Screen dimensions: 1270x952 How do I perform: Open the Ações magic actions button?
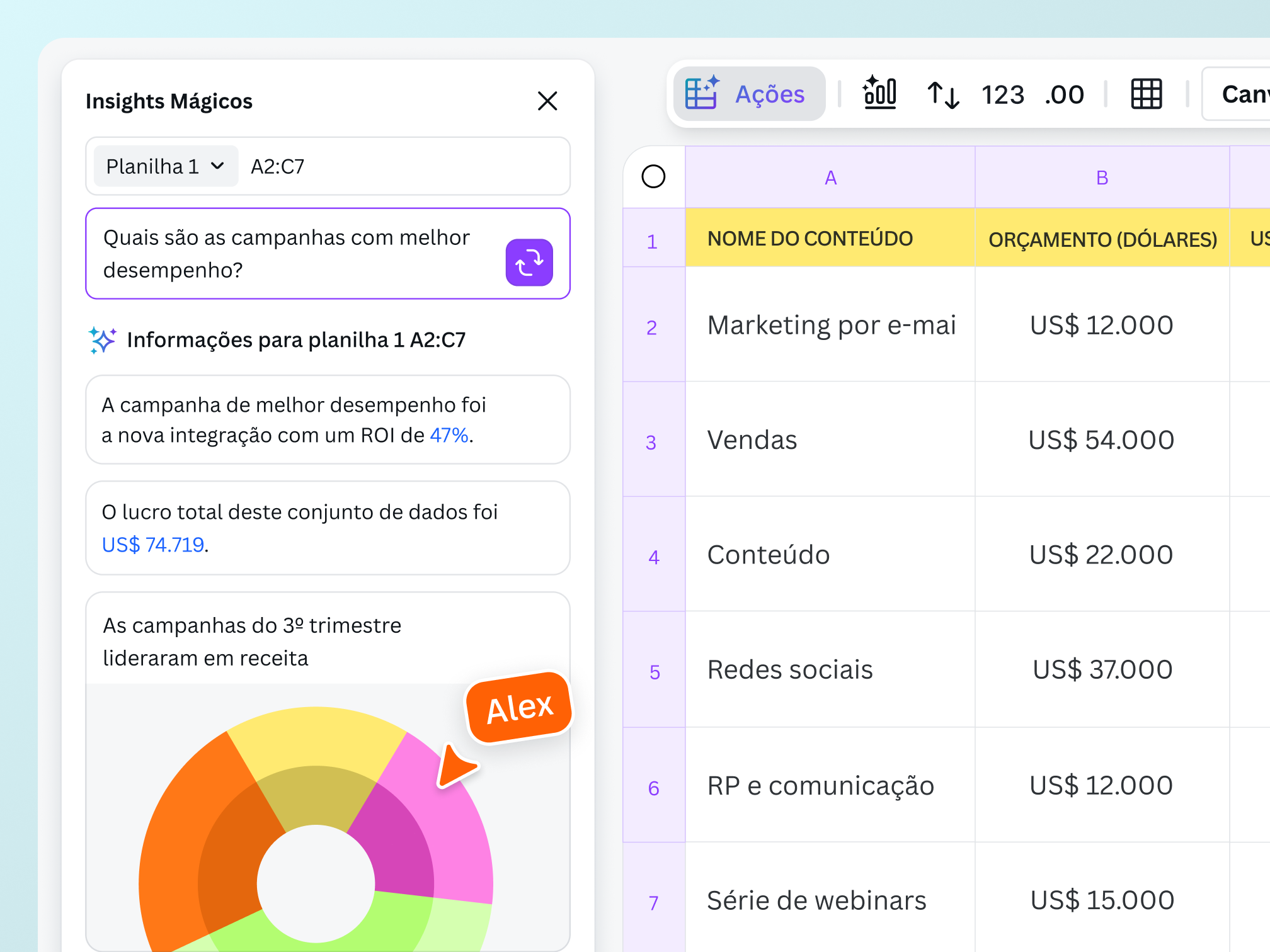click(x=749, y=94)
